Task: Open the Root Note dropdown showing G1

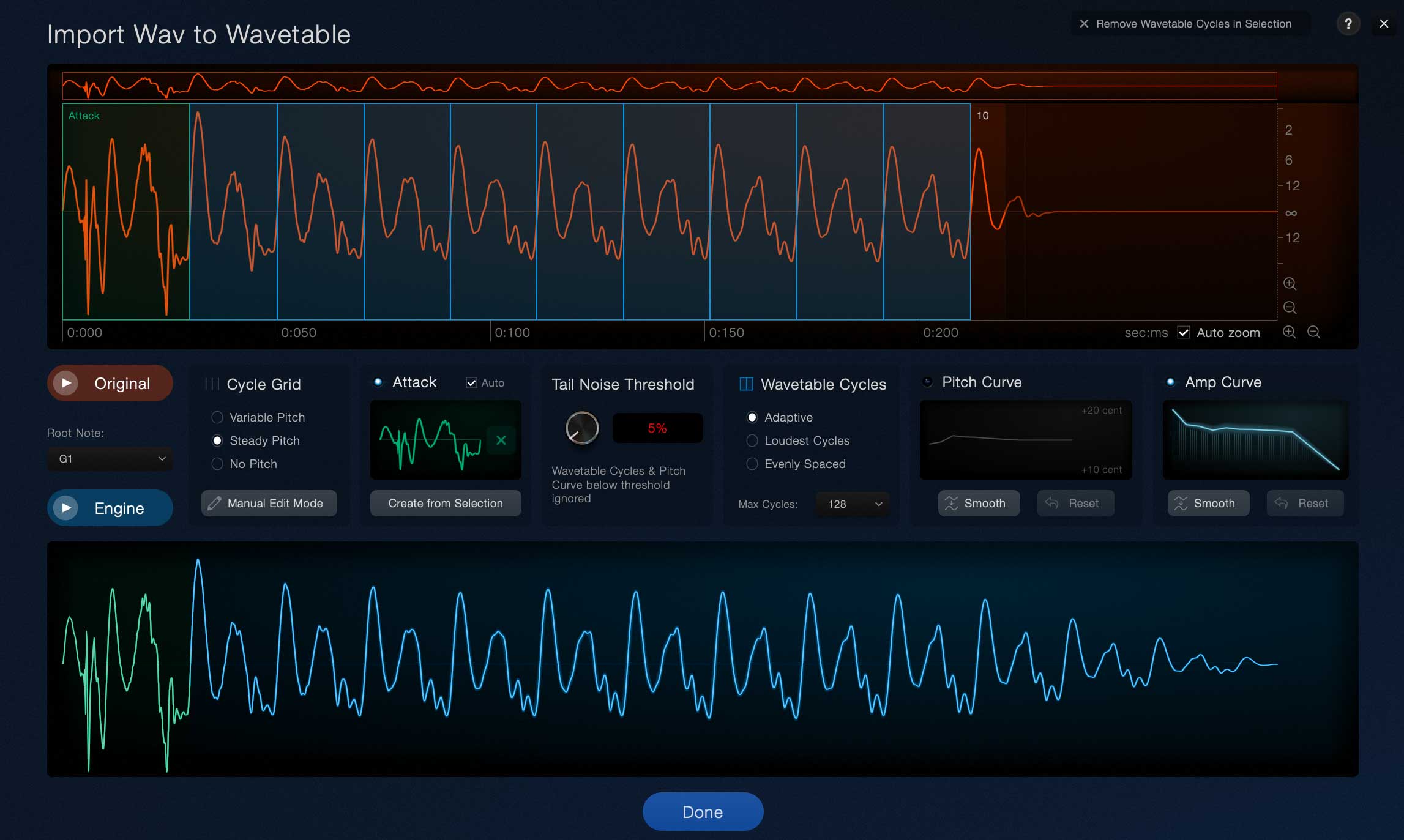Action: (110, 459)
